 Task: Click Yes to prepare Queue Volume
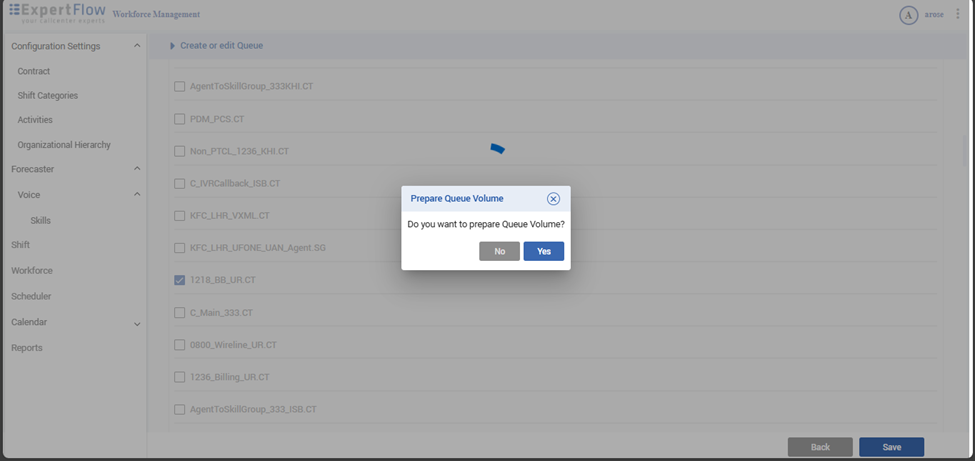pyautogui.click(x=543, y=251)
